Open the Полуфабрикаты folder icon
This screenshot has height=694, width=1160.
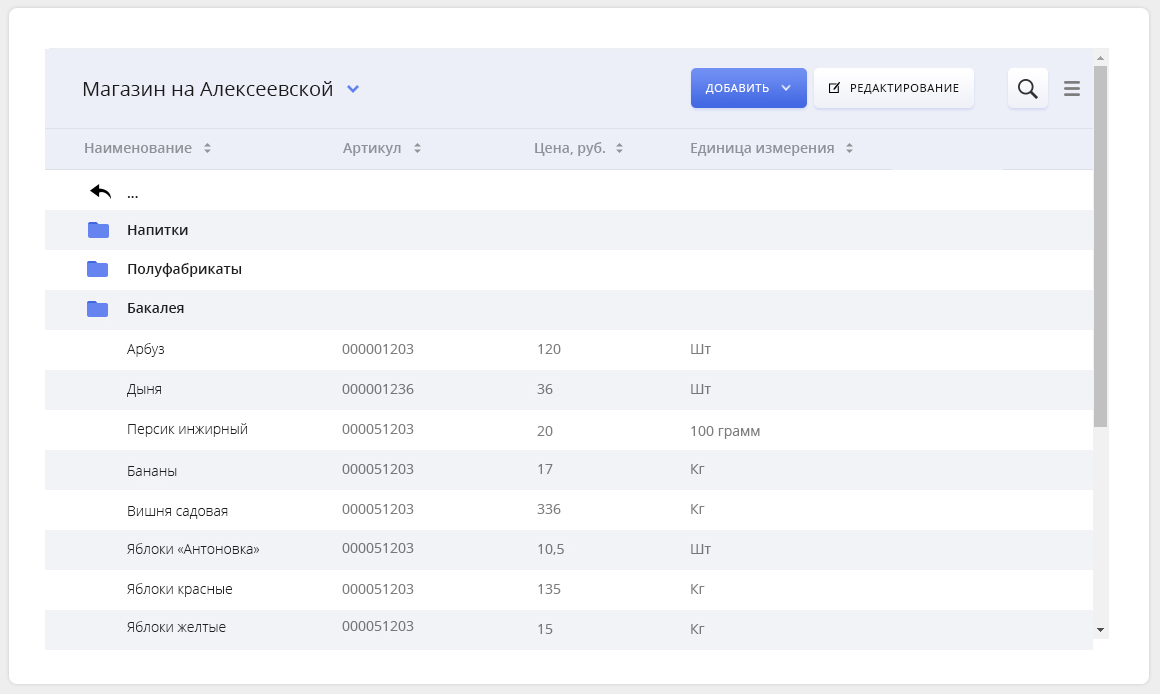point(98,269)
